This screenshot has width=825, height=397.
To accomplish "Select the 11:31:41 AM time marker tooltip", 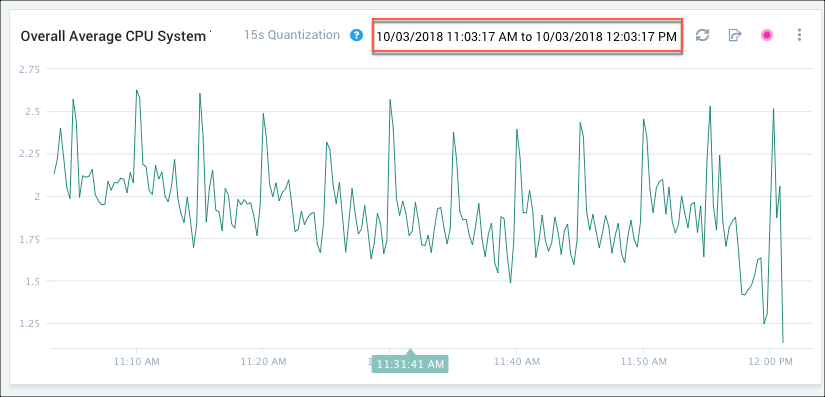I will pyautogui.click(x=410, y=364).
